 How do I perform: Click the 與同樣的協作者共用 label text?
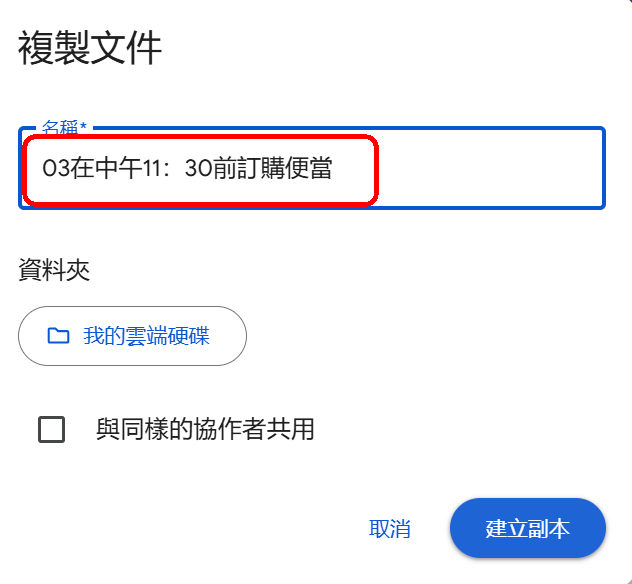205,430
